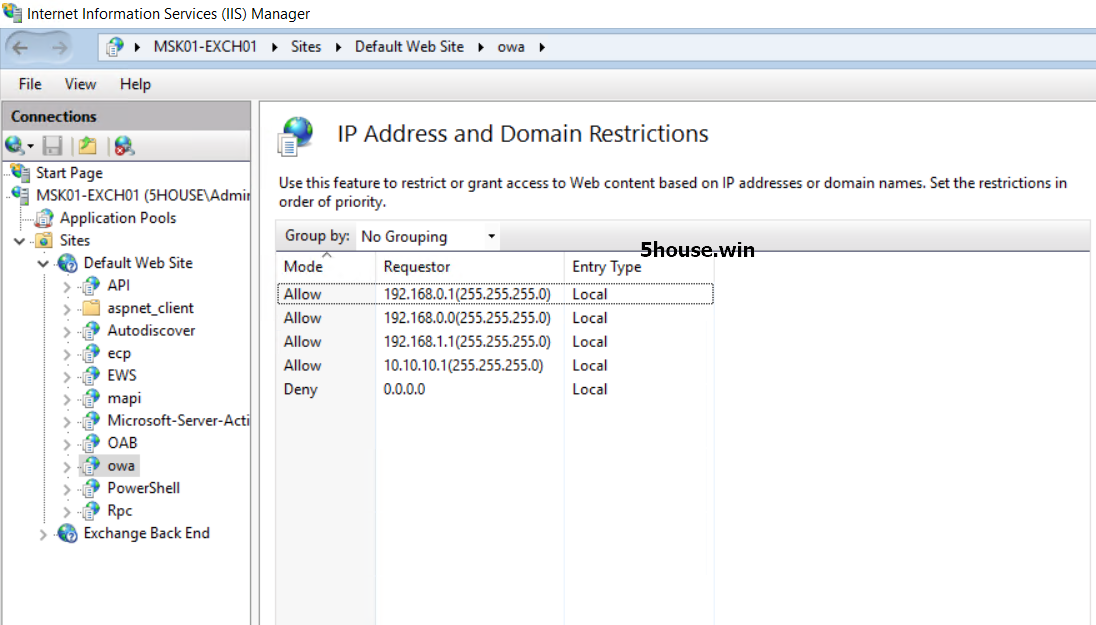
Task: Expand the Exchange Back End node
Action: (x=43, y=535)
